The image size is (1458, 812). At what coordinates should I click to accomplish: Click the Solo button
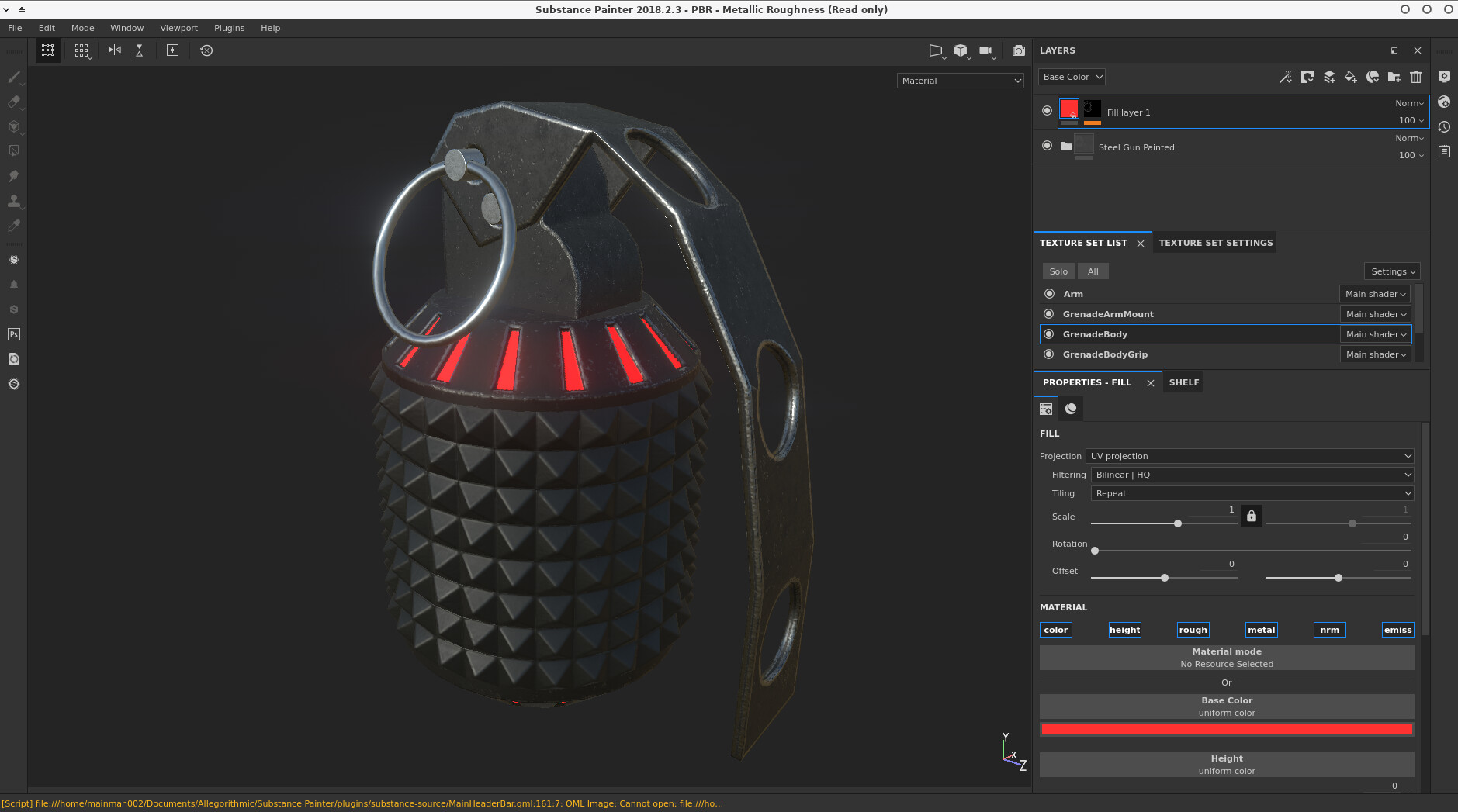tap(1058, 271)
